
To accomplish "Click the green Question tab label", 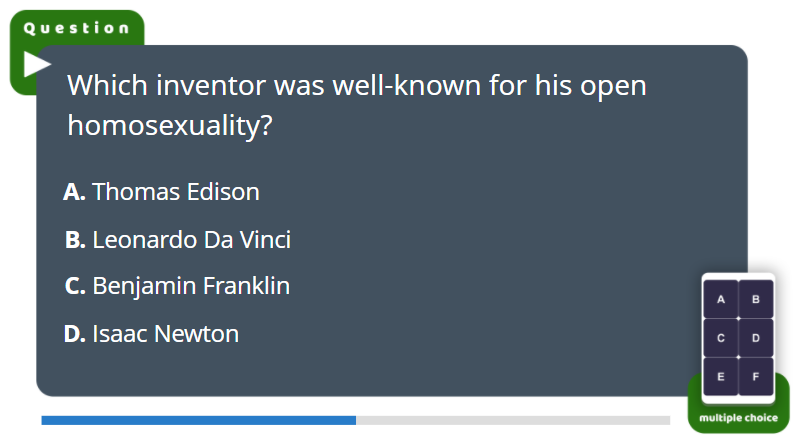I will tap(77, 28).
